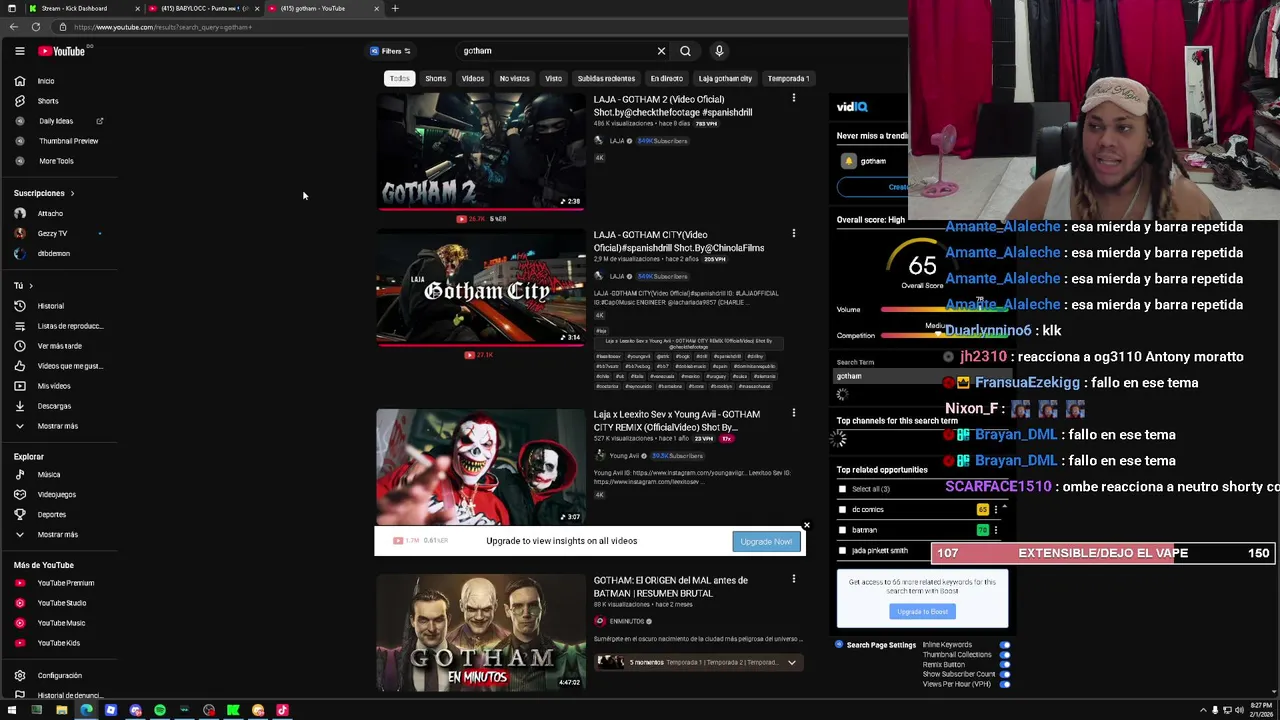Click the Upgrade to Boost button

[x=922, y=612]
